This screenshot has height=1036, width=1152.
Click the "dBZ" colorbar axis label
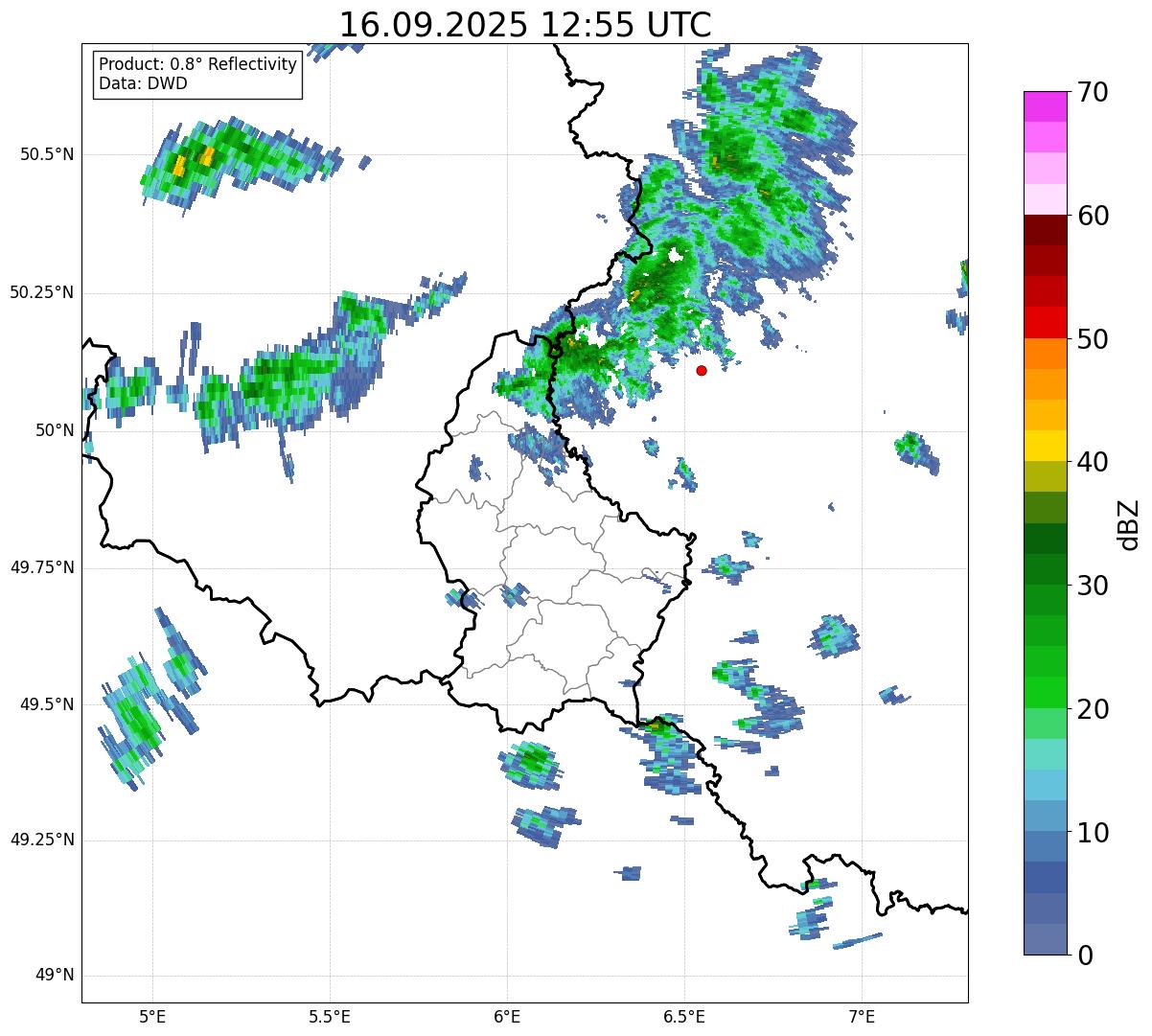[x=1129, y=523]
